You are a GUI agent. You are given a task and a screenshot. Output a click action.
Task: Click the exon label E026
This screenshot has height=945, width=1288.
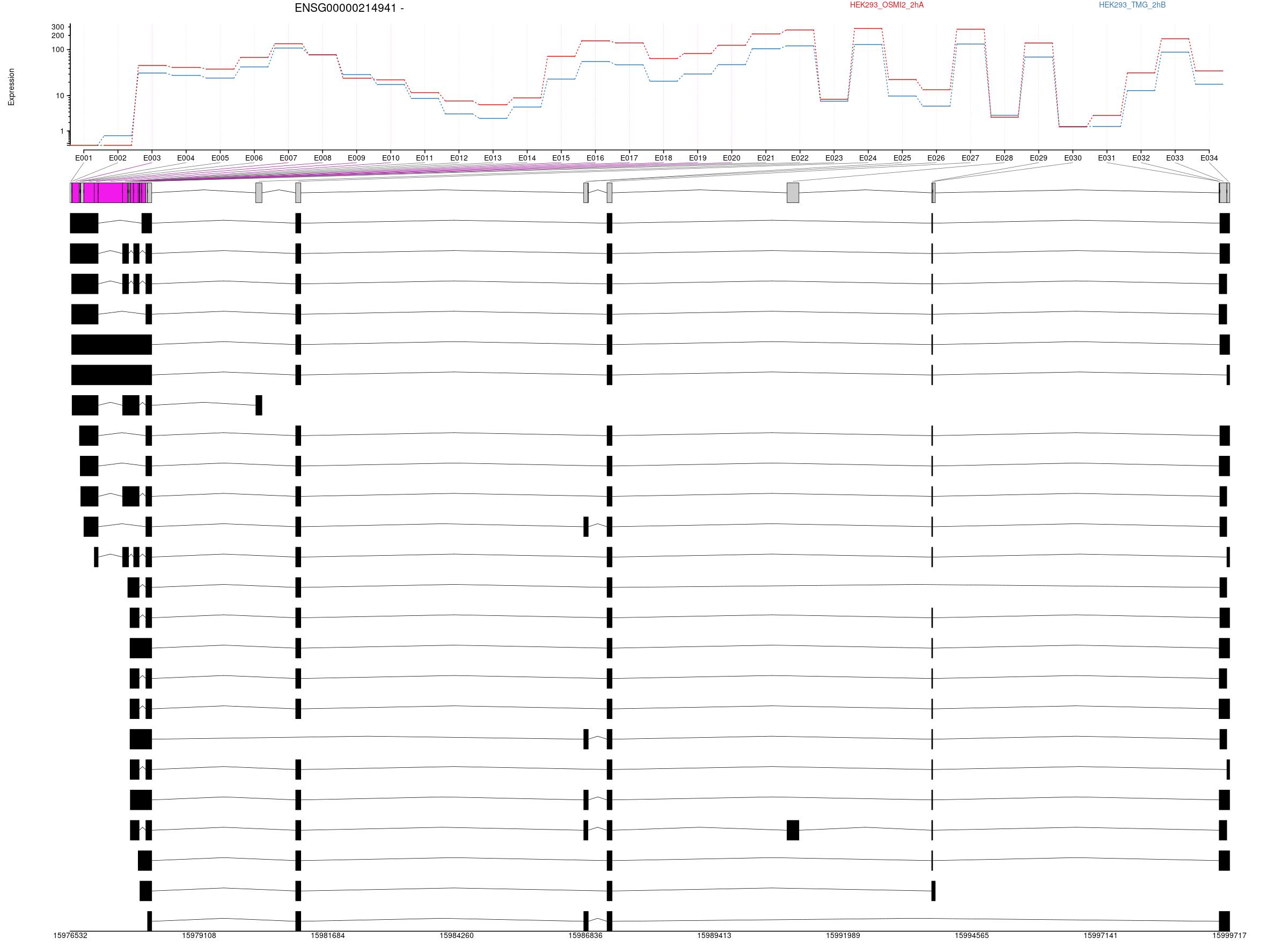click(x=936, y=158)
